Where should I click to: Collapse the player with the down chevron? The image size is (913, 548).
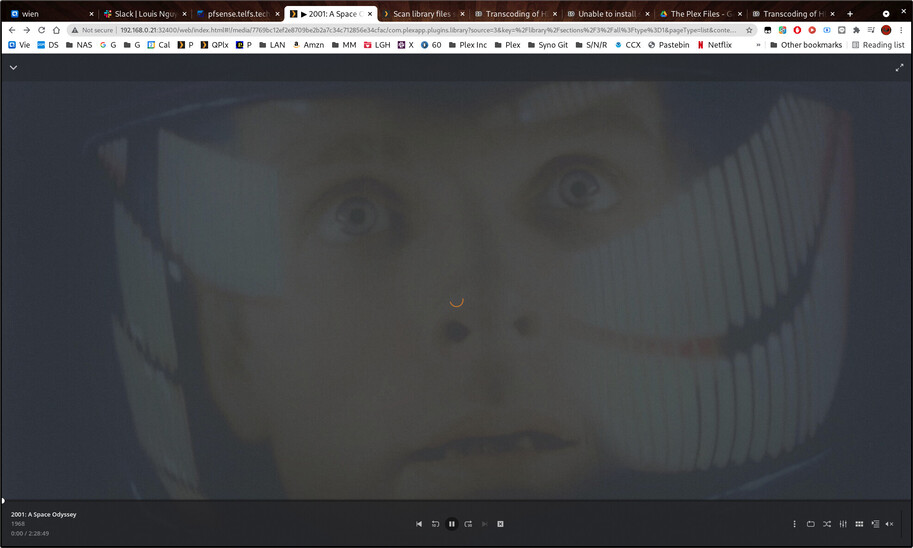click(x=13, y=68)
